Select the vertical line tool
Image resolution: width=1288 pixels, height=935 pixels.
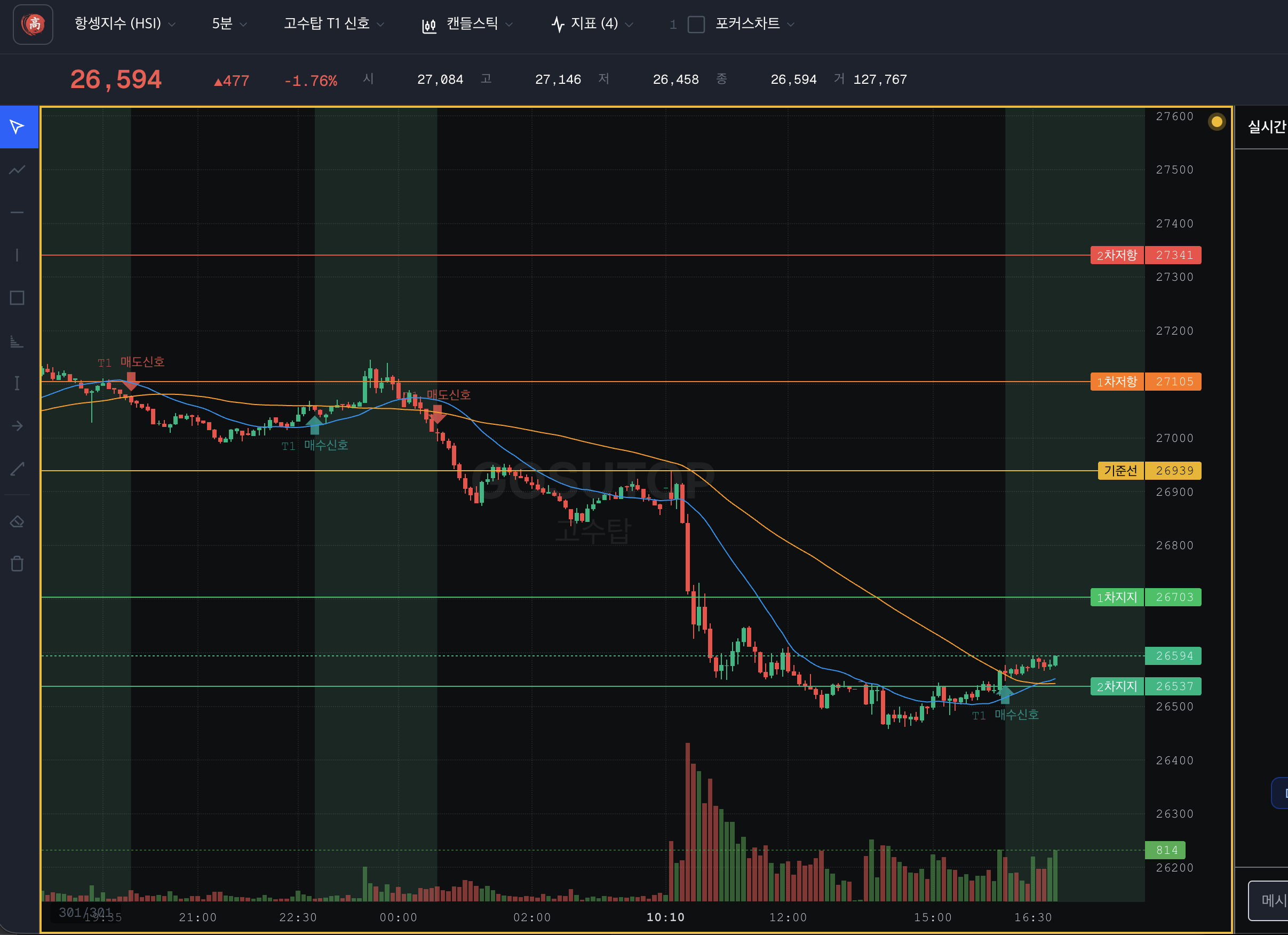18,255
